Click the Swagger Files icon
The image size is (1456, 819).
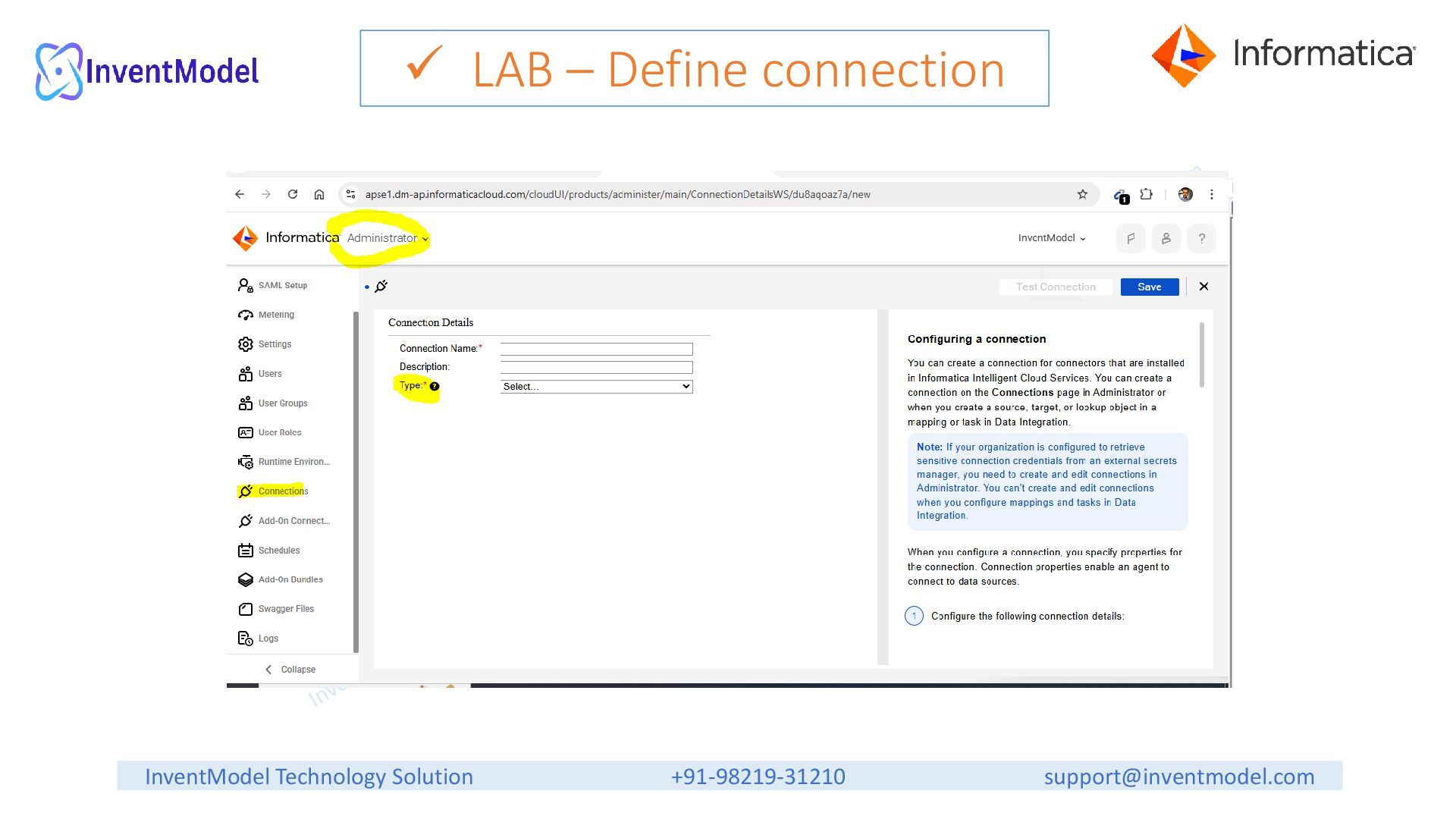246,609
